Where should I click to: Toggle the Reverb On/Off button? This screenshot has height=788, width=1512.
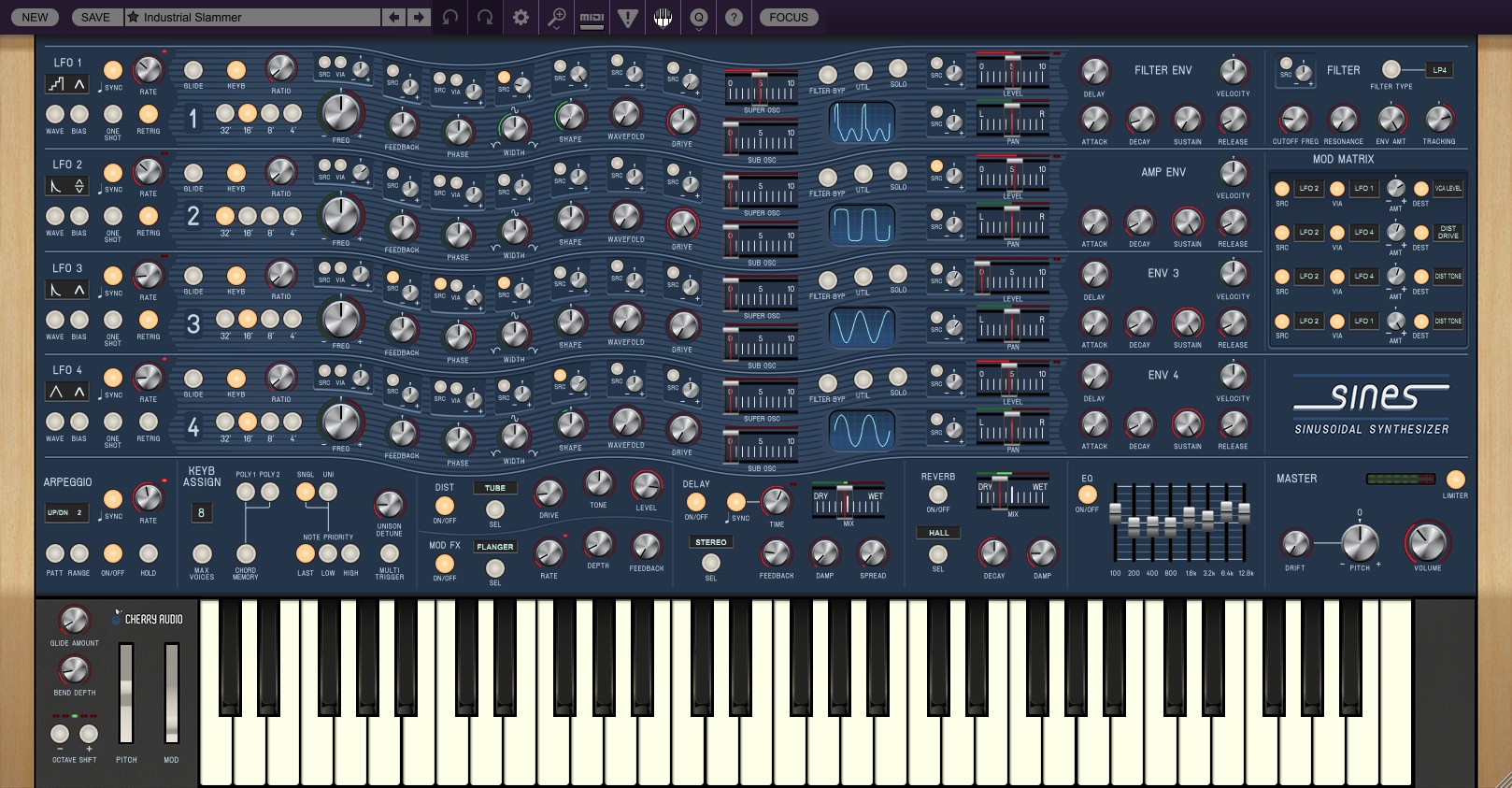pos(938,494)
